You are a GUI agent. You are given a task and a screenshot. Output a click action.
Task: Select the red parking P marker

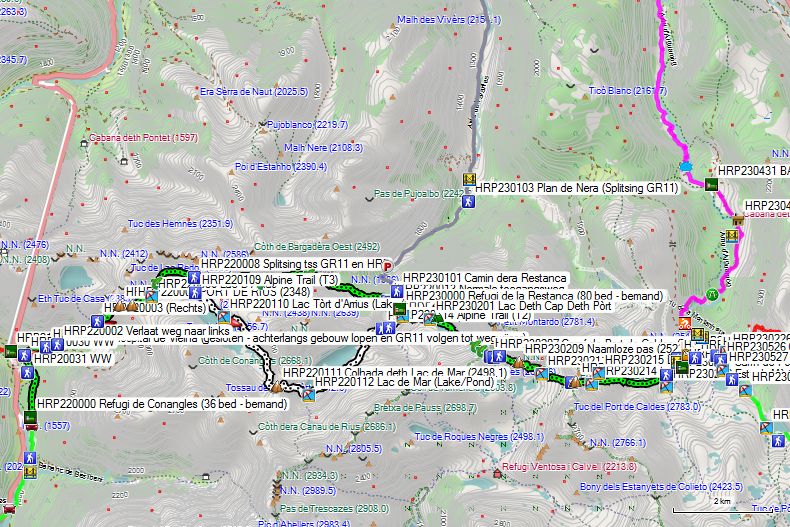[x=387, y=267]
